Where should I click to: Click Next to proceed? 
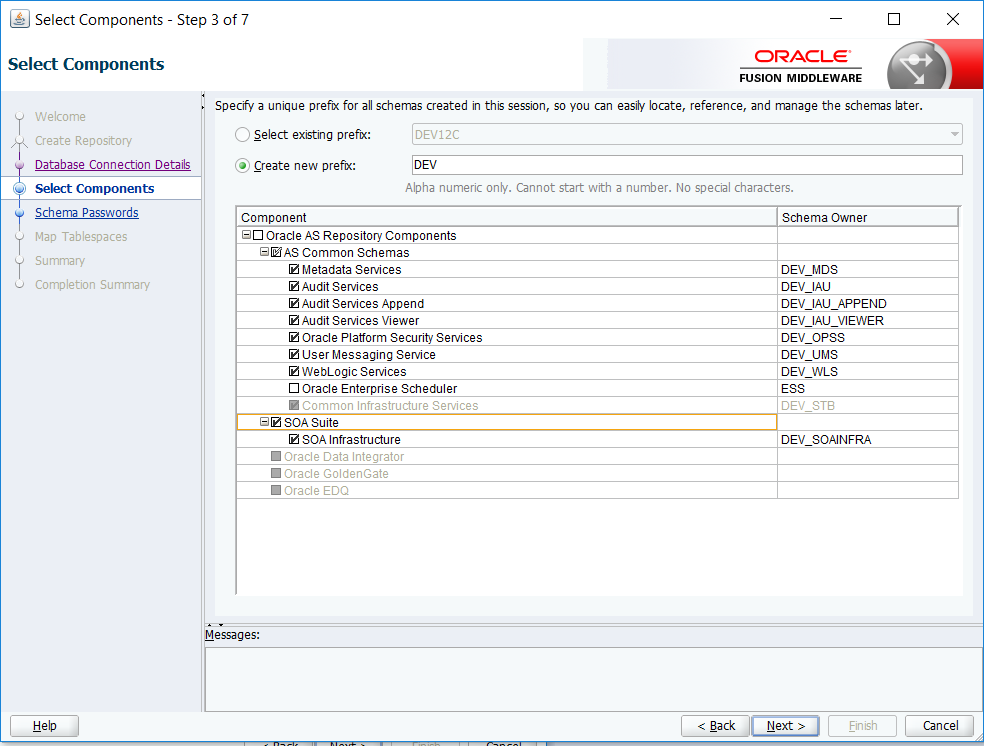[785, 725]
